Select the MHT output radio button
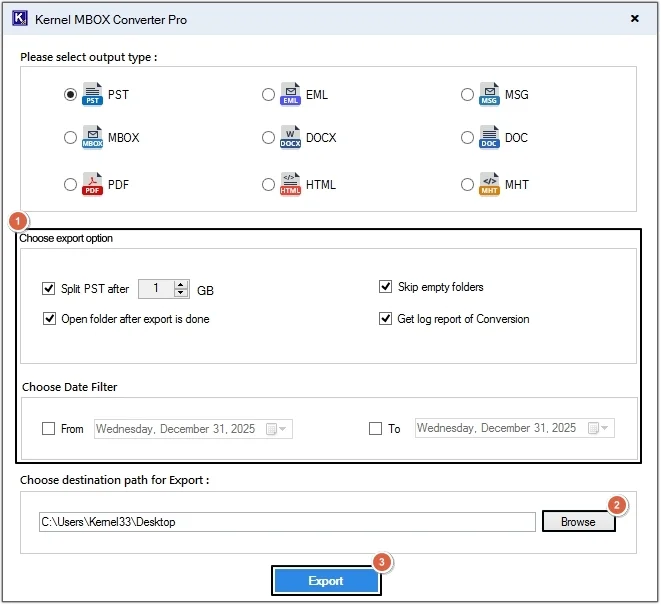661x605 pixels. point(467,185)
